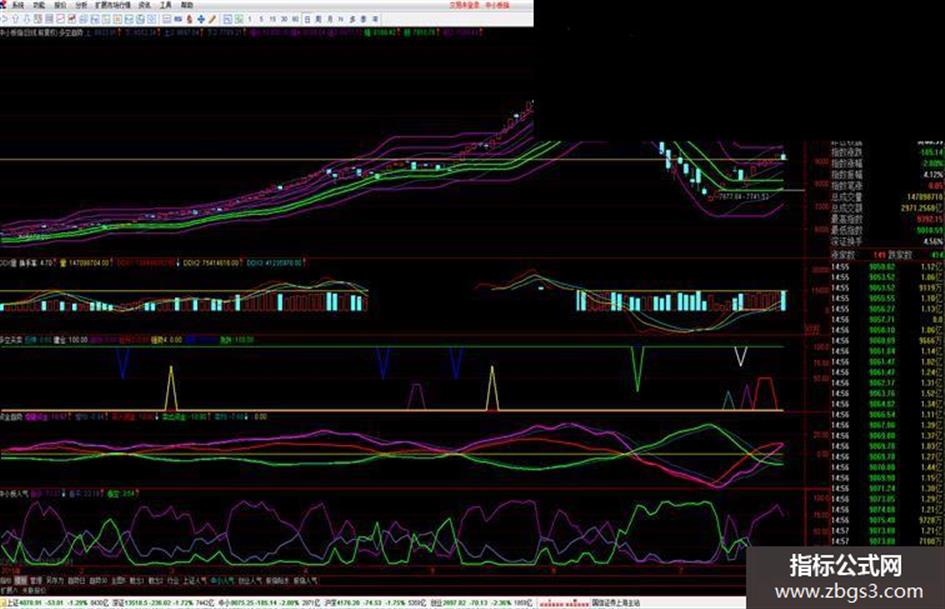Select the 年 yearly period button

375,19
